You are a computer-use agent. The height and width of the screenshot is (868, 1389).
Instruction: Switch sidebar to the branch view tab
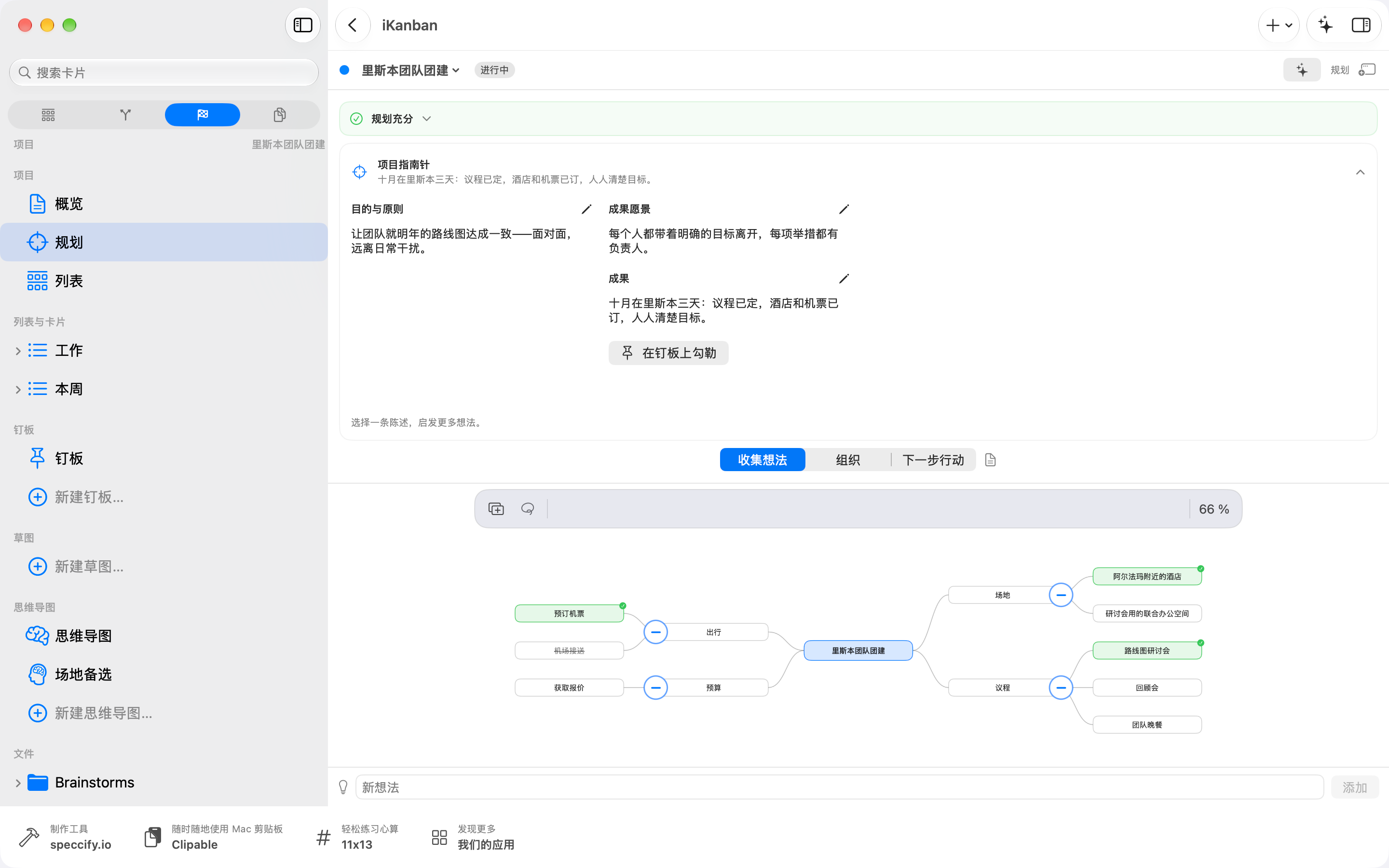(125, 115)
